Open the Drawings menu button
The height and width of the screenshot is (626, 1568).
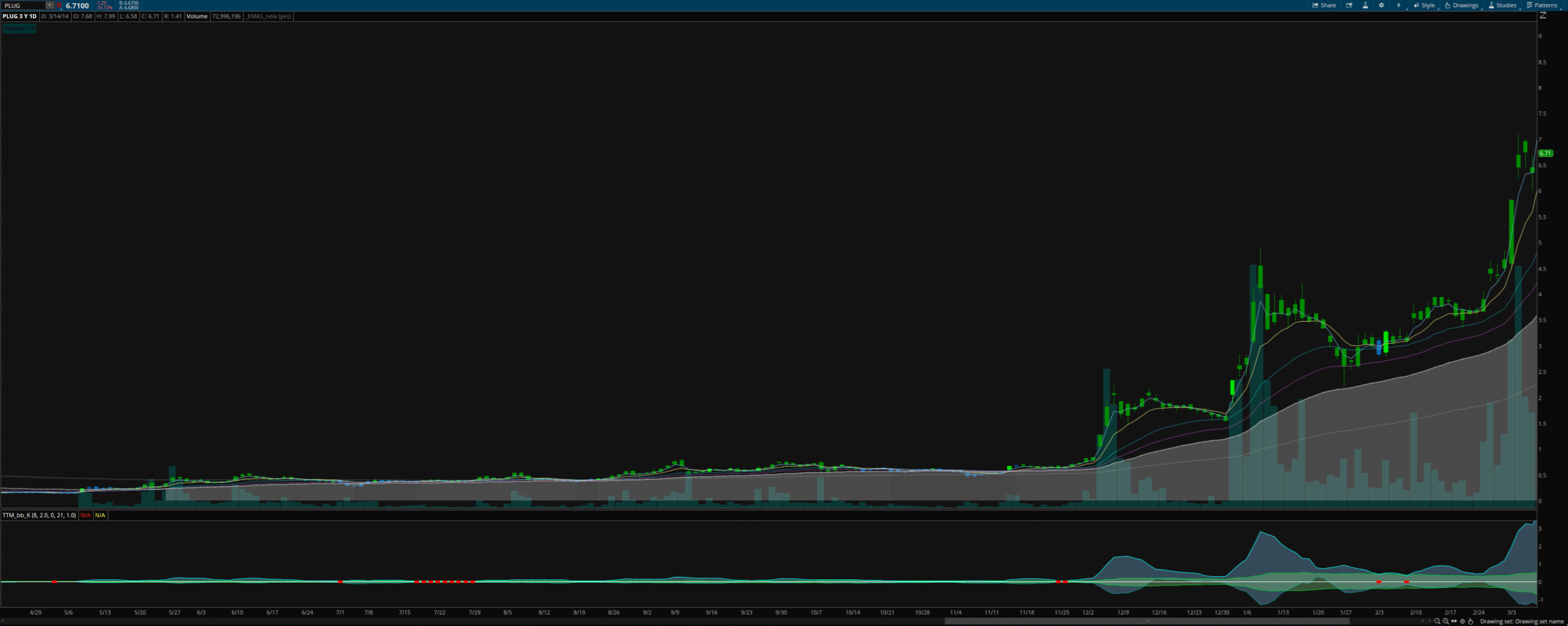1461,6
